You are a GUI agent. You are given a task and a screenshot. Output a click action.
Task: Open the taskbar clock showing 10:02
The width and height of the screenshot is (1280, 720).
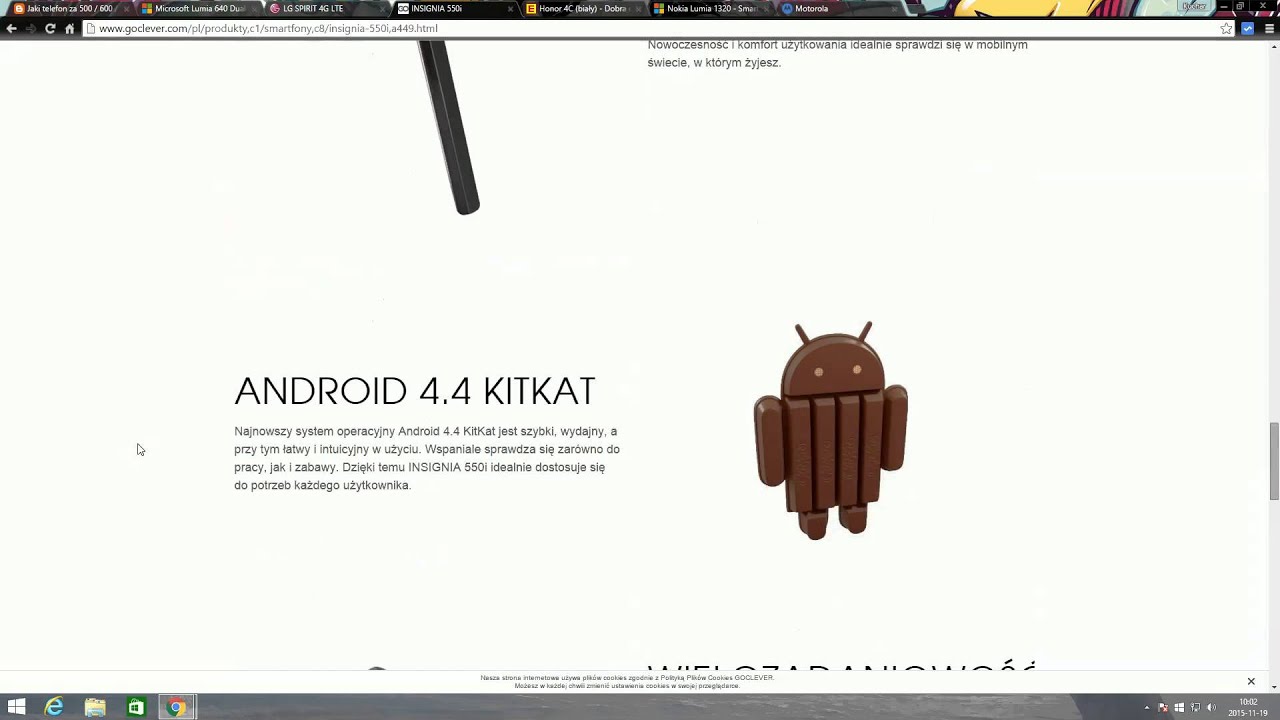(1247, 707)
